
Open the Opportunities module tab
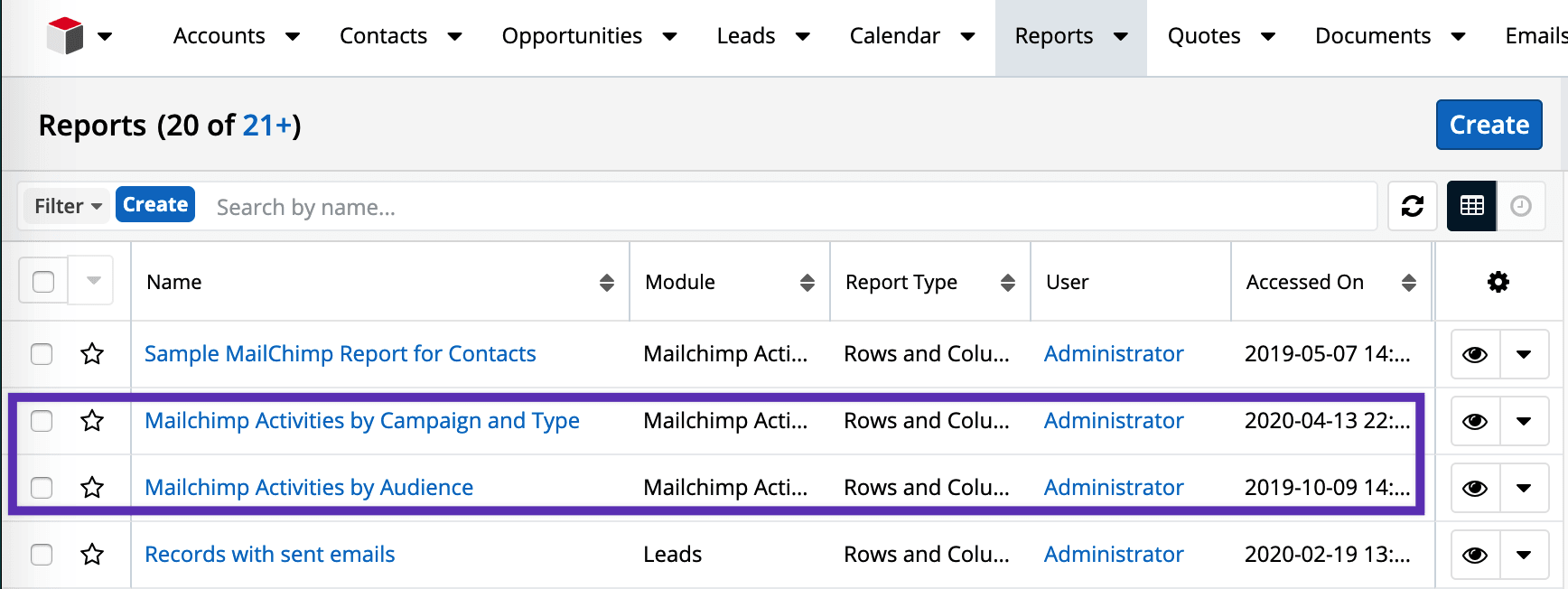(572, 36)
